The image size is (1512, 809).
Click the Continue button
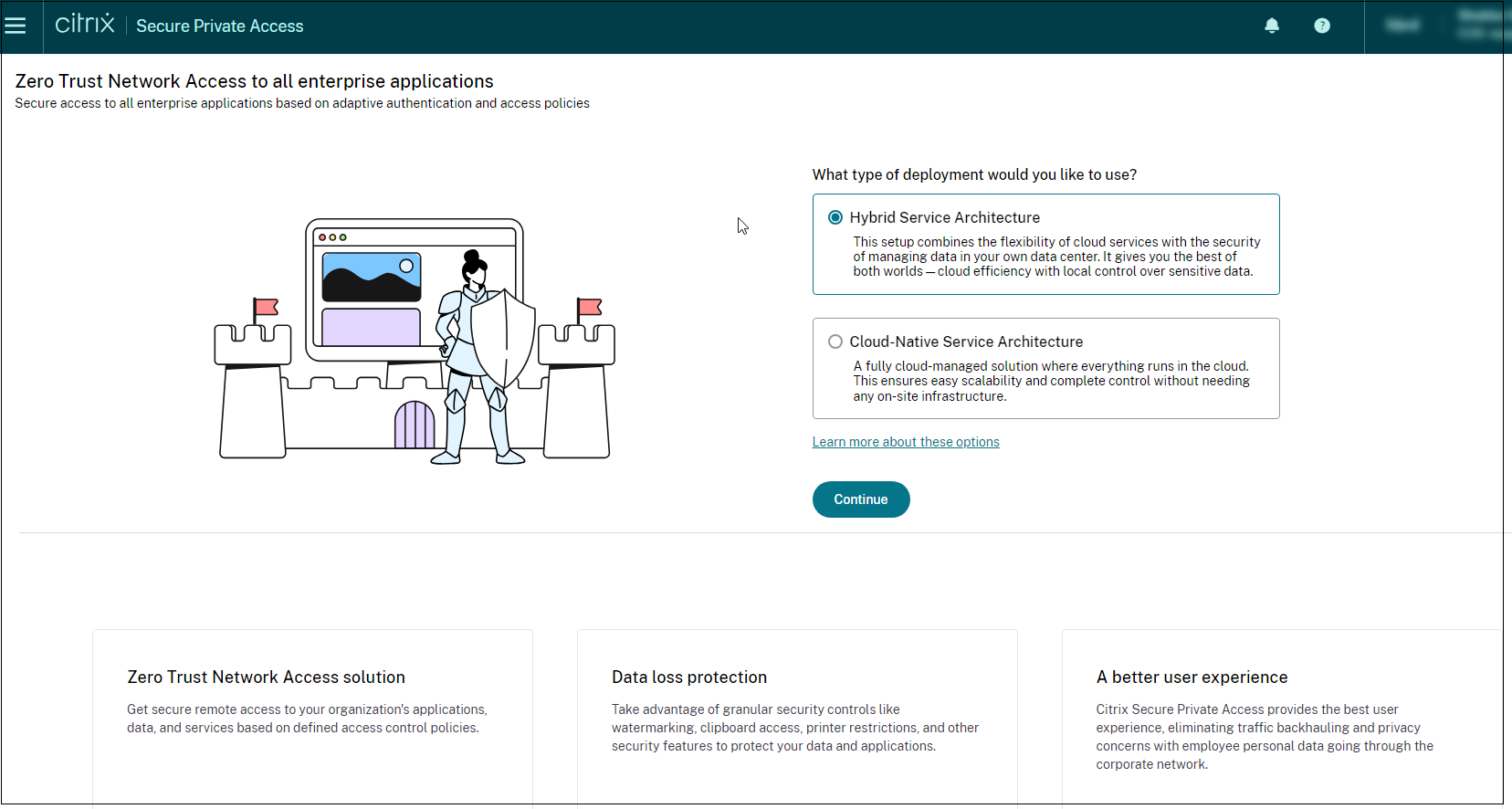point(861,499)
